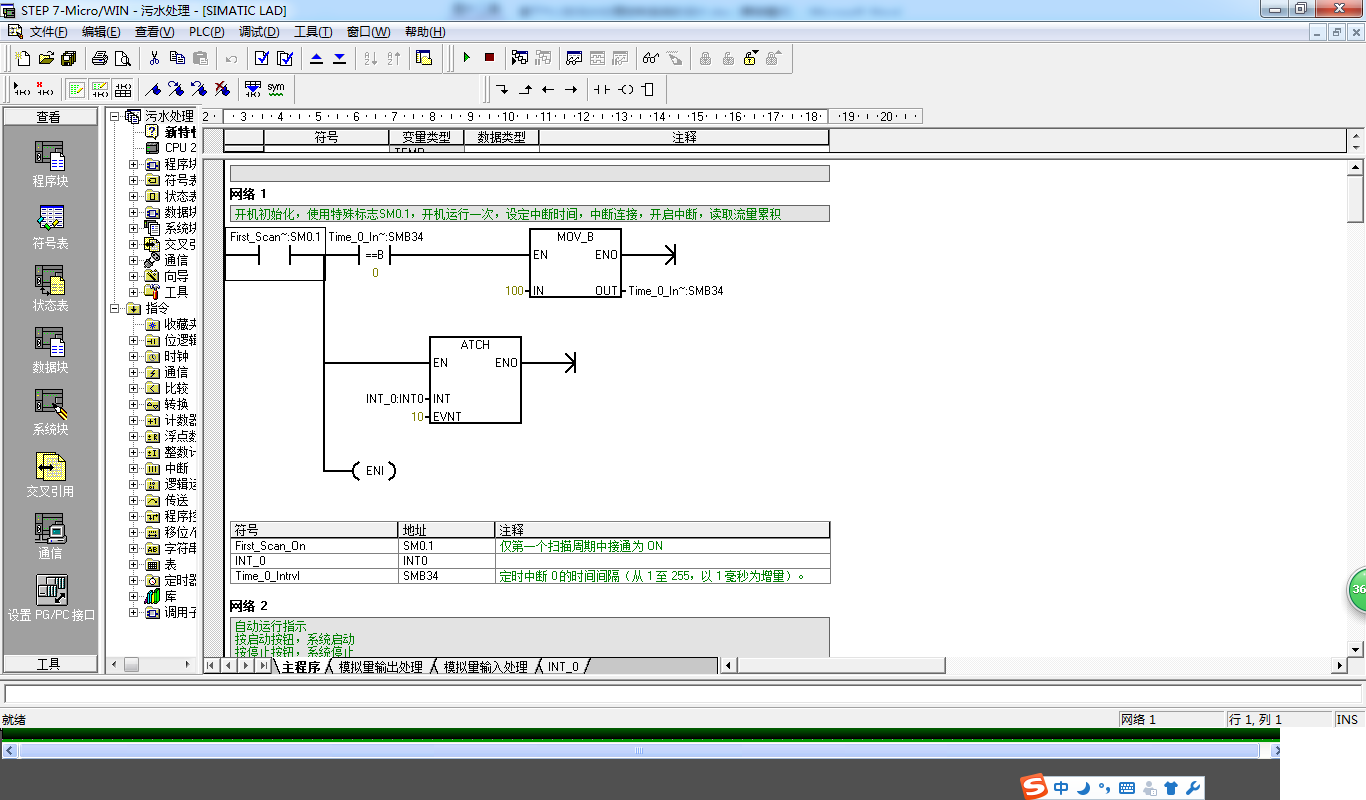Download the program to PLC with down arrow

pos(339,58)
